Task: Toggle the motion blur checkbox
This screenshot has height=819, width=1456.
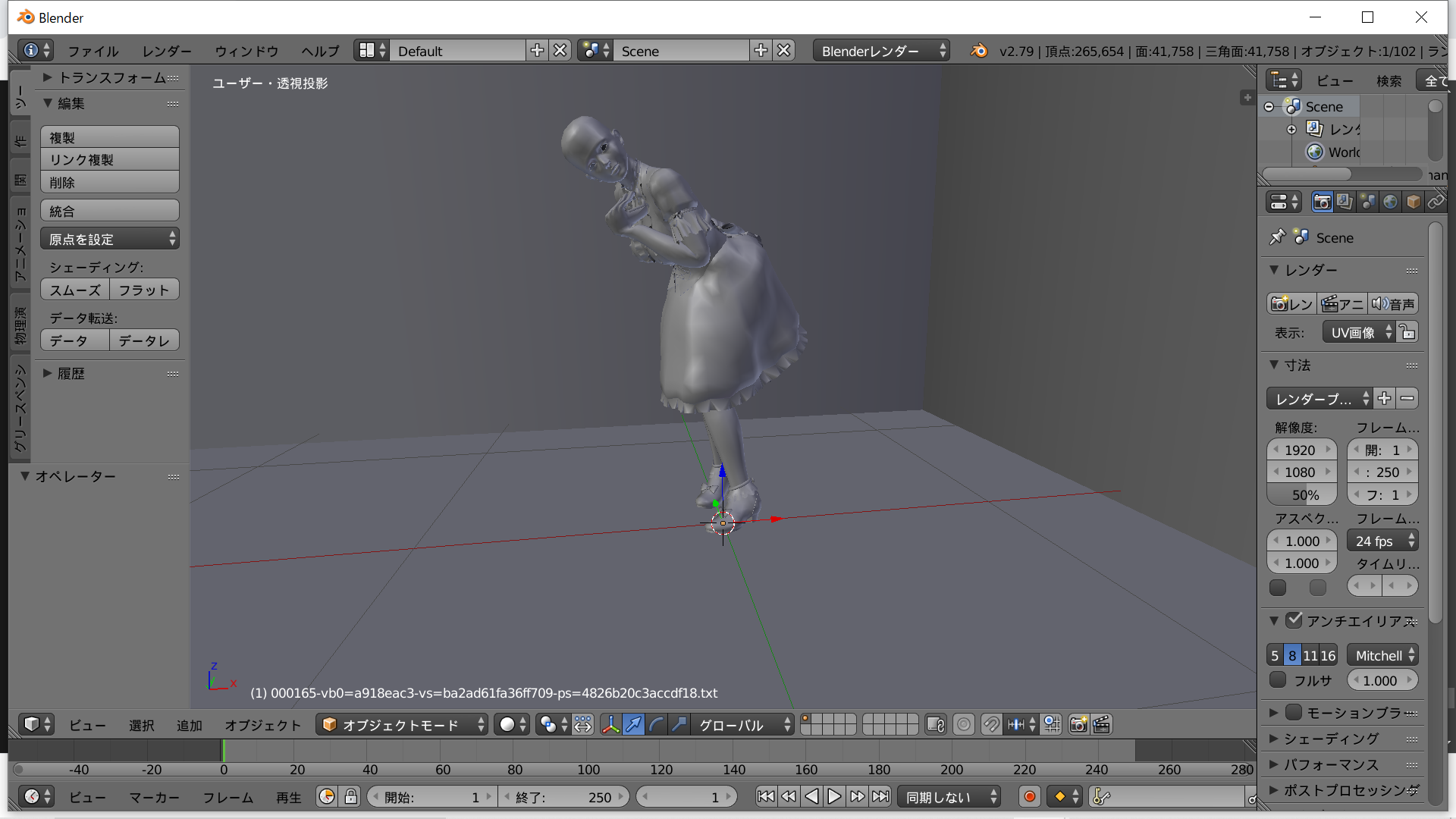Action: point(1294,712)
